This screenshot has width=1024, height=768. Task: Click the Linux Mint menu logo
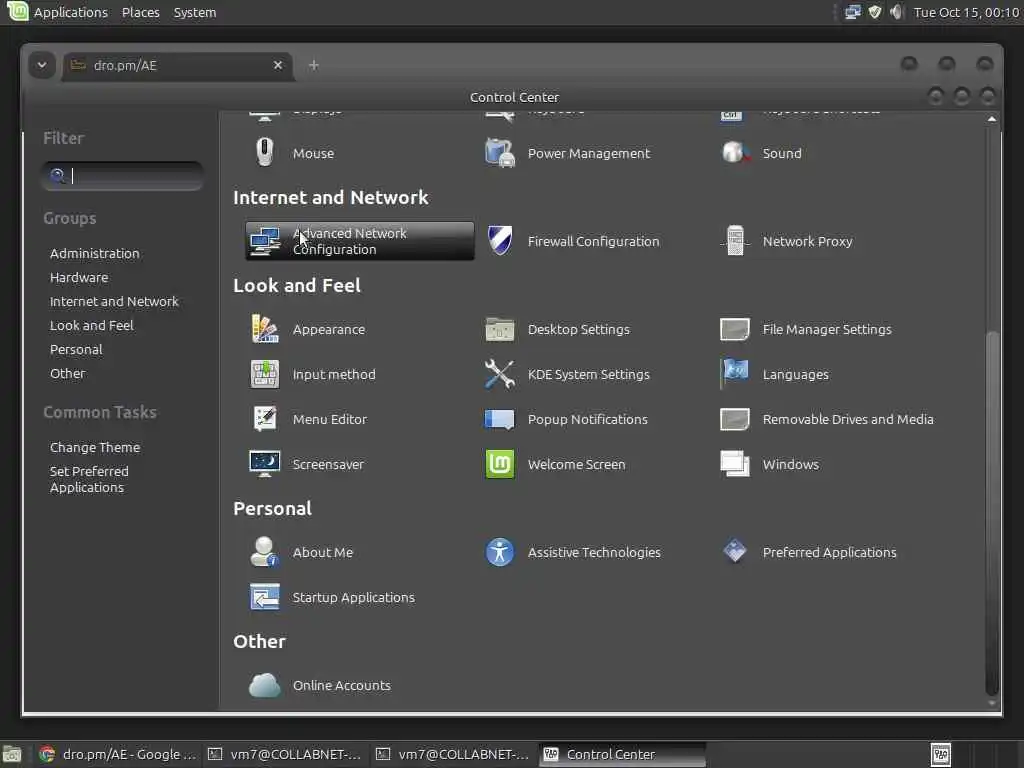tap(17, 11)
